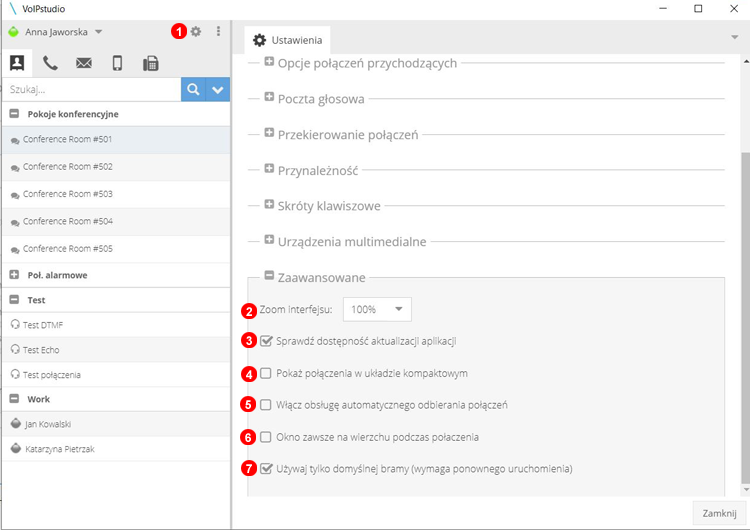
Task: Open the Zoom interfejsu 100% dropdown
Action: [377, 309]
